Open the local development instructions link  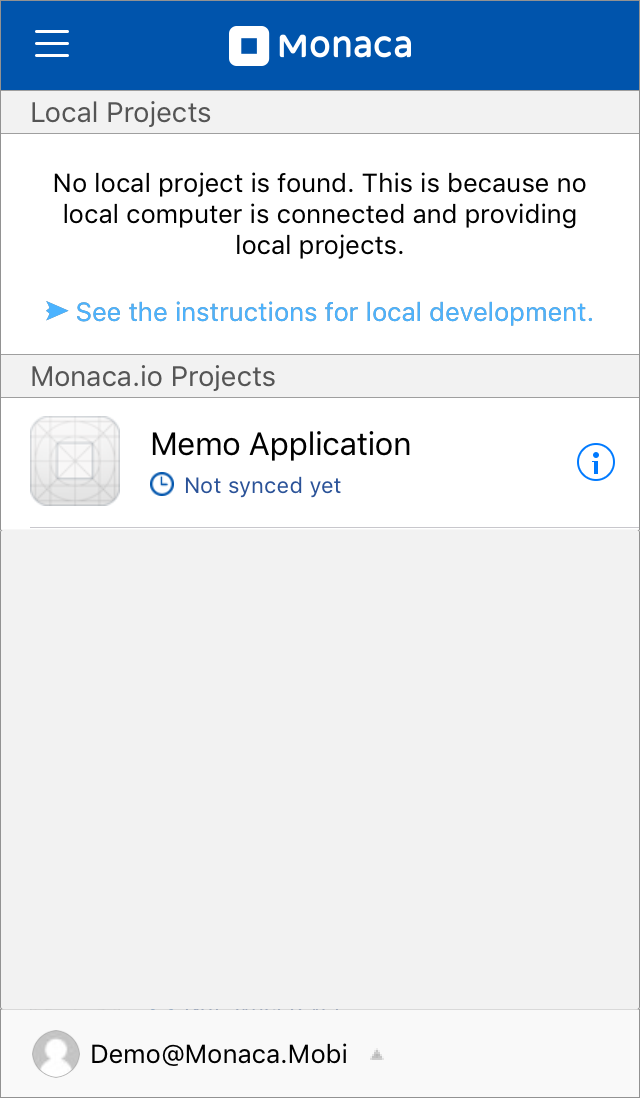click(x=334, y=312)
